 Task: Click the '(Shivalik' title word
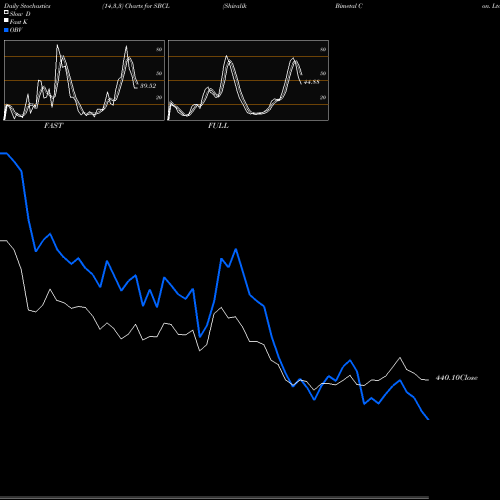pyautogui.click(x=235, y=6)
